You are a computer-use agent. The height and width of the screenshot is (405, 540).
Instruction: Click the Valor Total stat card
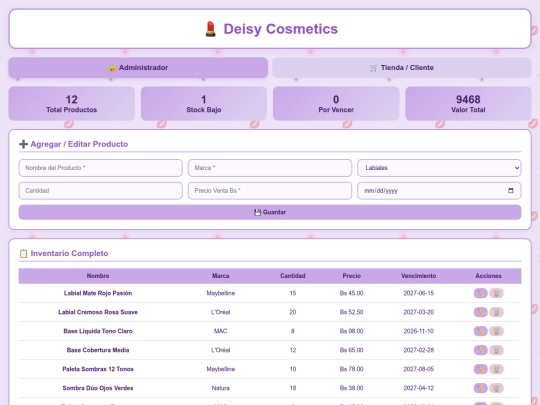(468, 103)
